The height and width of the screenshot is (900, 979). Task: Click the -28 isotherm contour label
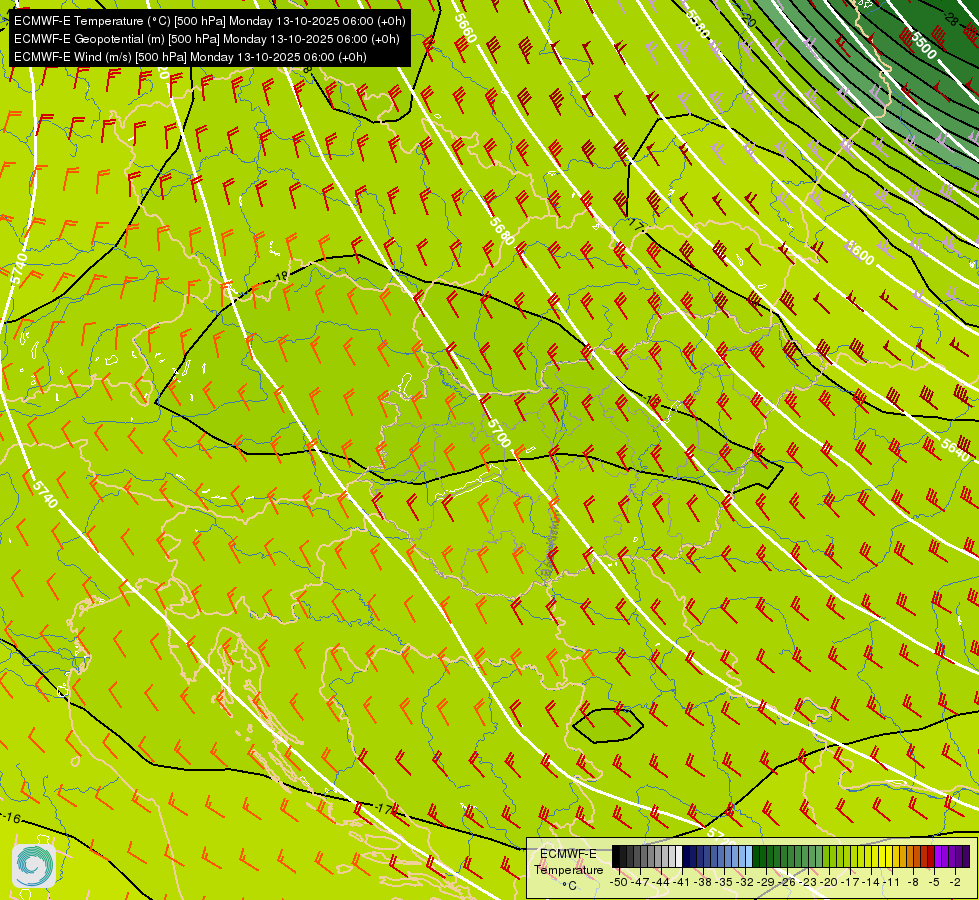(x=950, y=19)
